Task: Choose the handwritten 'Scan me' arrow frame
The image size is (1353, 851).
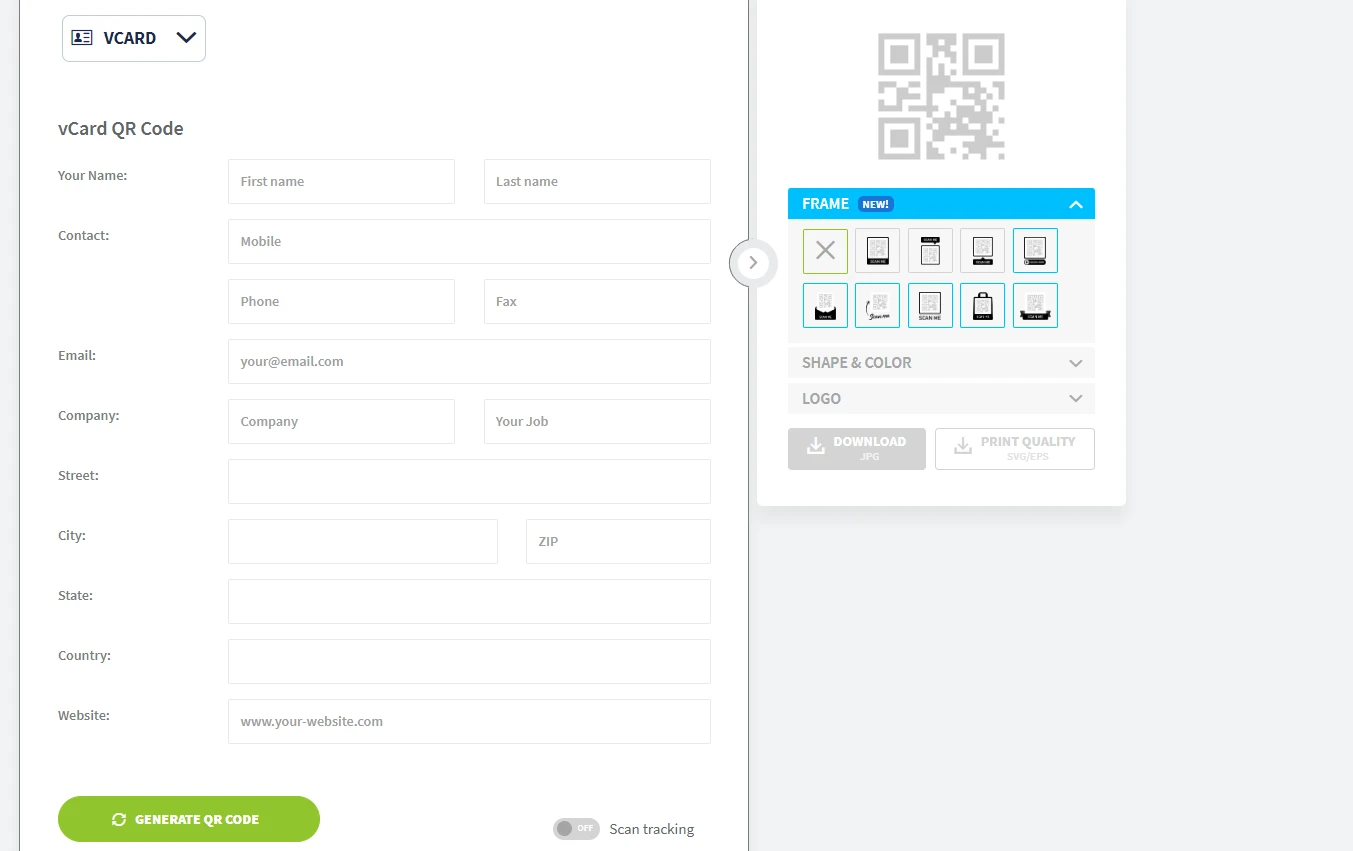Action: [x=877, y=305]
